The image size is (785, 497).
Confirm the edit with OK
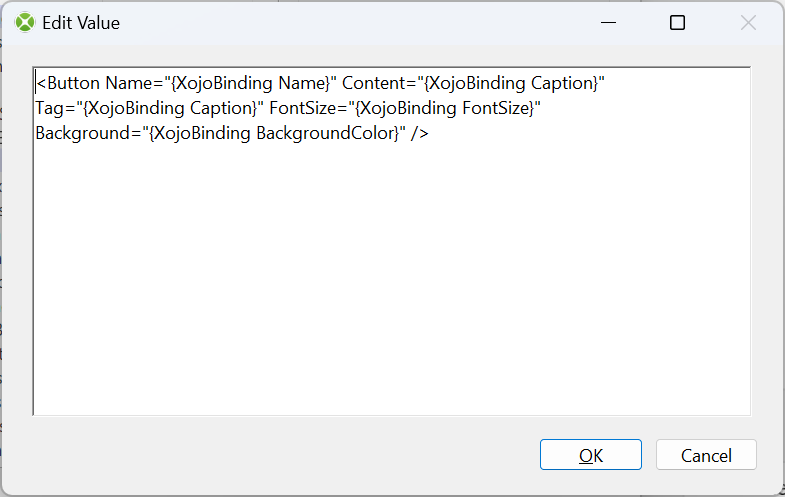click(x=591, y=454)
